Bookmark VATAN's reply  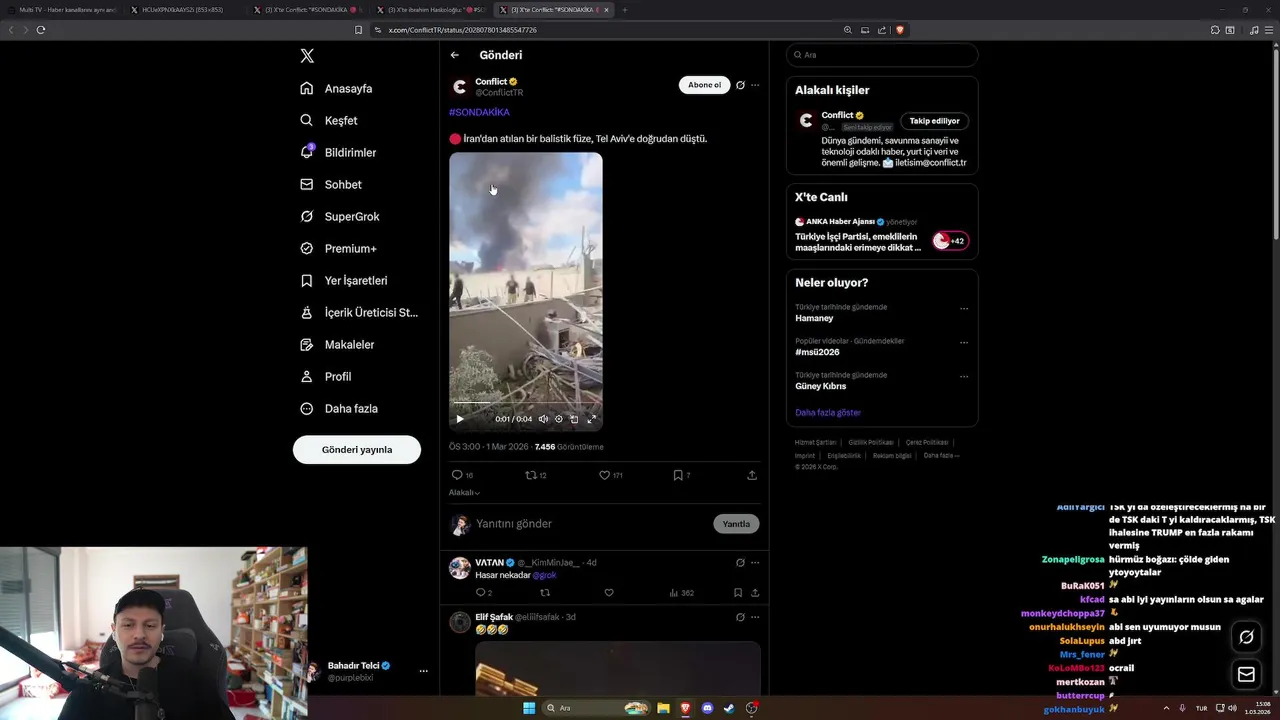(738, 593)
